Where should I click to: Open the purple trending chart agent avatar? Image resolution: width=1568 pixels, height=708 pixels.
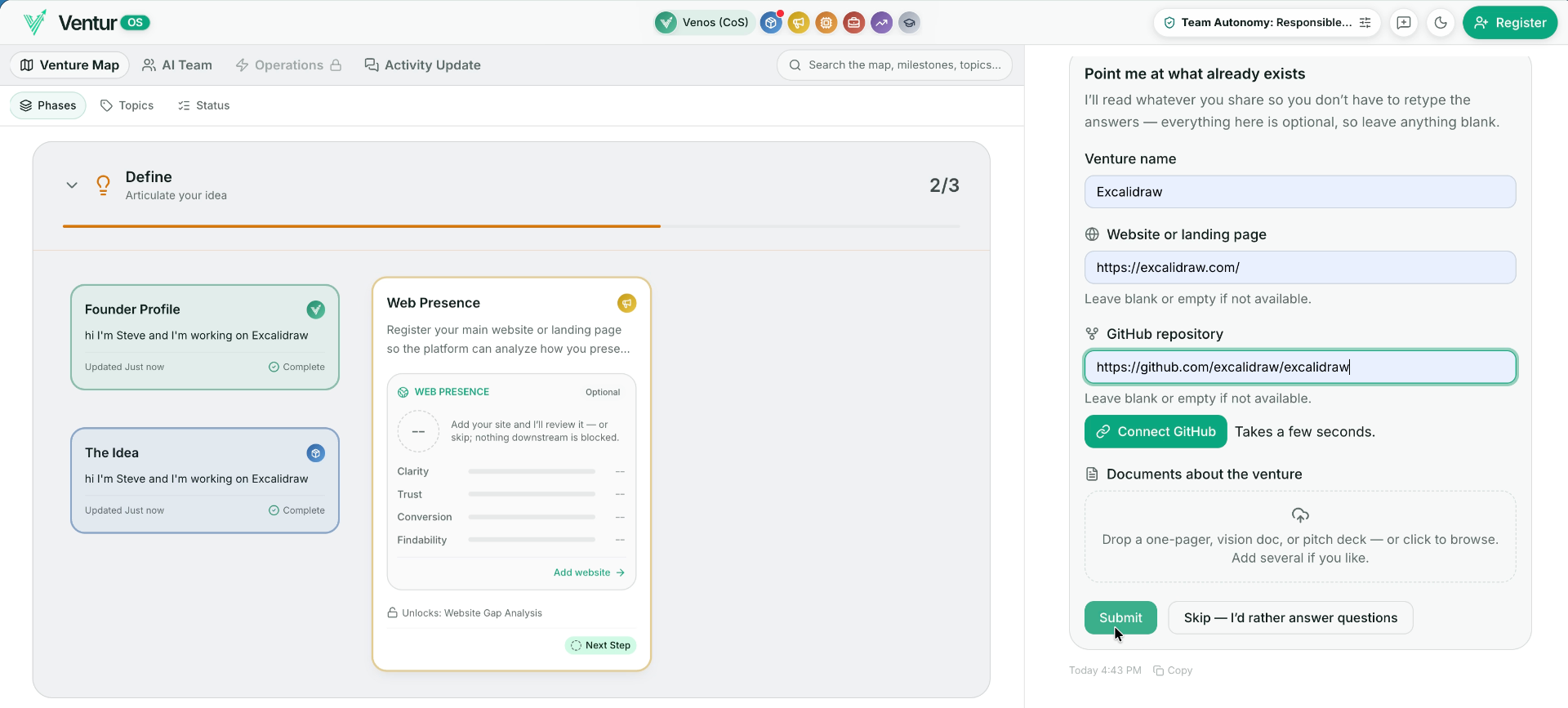click(x=882, y=23)
